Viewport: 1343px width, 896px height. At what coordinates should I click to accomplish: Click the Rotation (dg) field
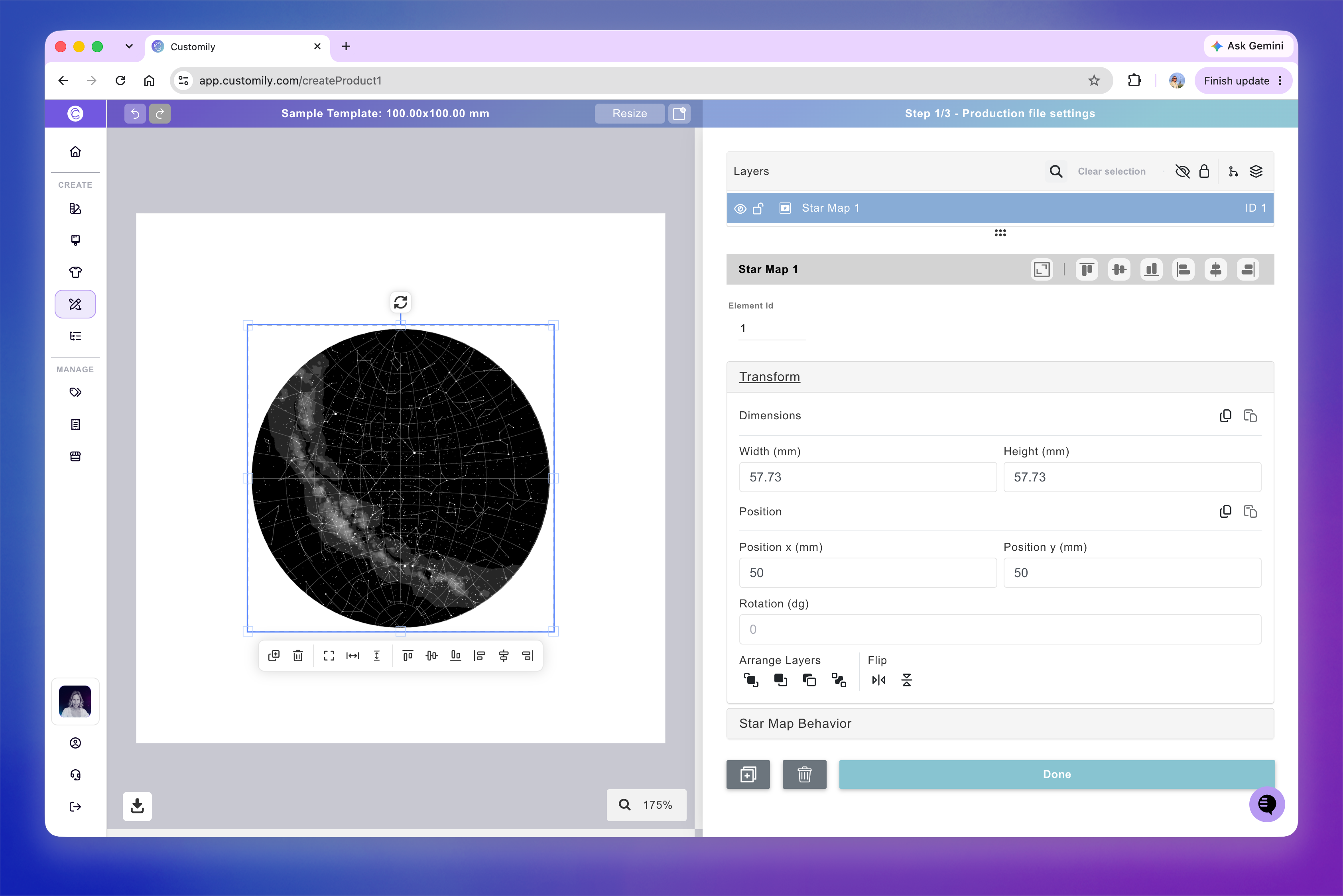[1000, 629]
